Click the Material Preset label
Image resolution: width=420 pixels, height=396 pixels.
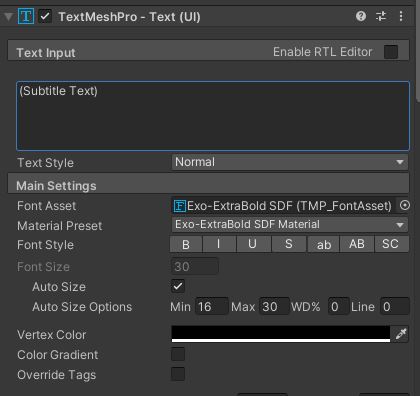[x=60, y=226]
